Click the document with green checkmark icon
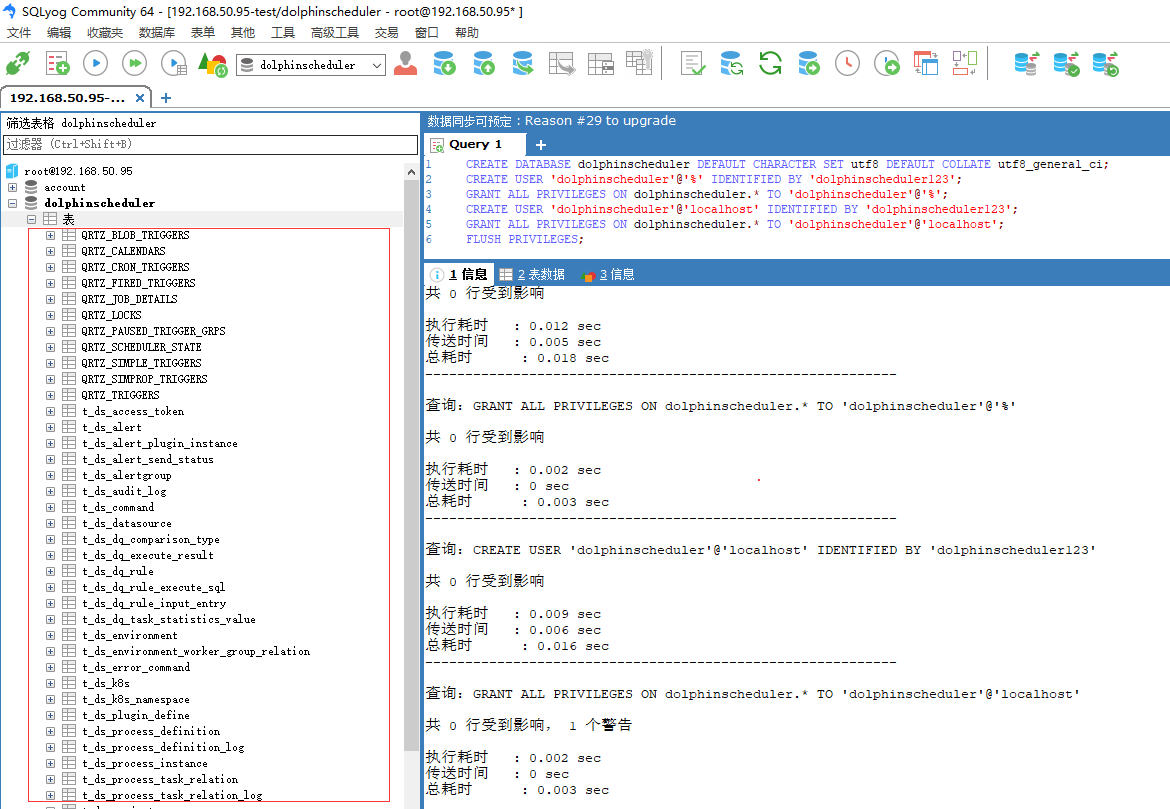Viewport: 1170px width, 809px height. click(x=692, y=63)
